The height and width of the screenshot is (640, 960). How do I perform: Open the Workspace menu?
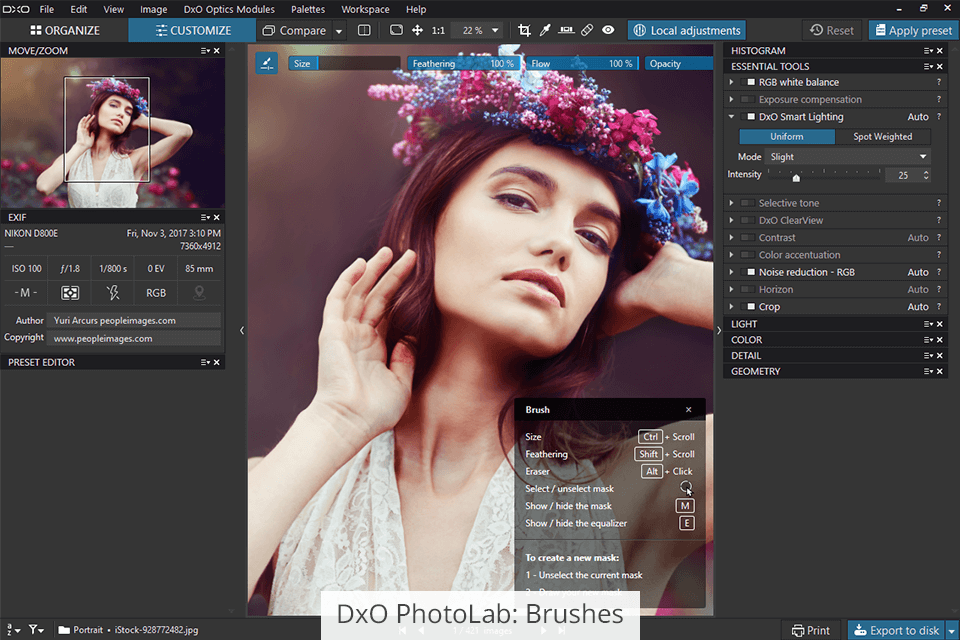tap(366, 9)
